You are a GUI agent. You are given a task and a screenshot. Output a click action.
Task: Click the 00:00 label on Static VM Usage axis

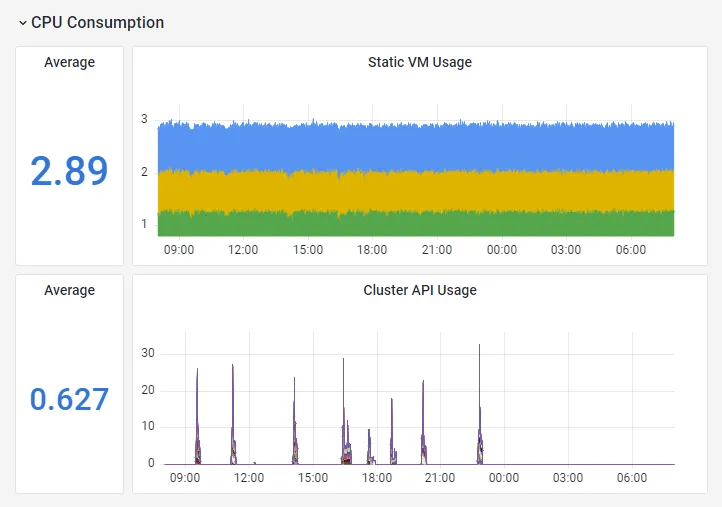(502, 250)
